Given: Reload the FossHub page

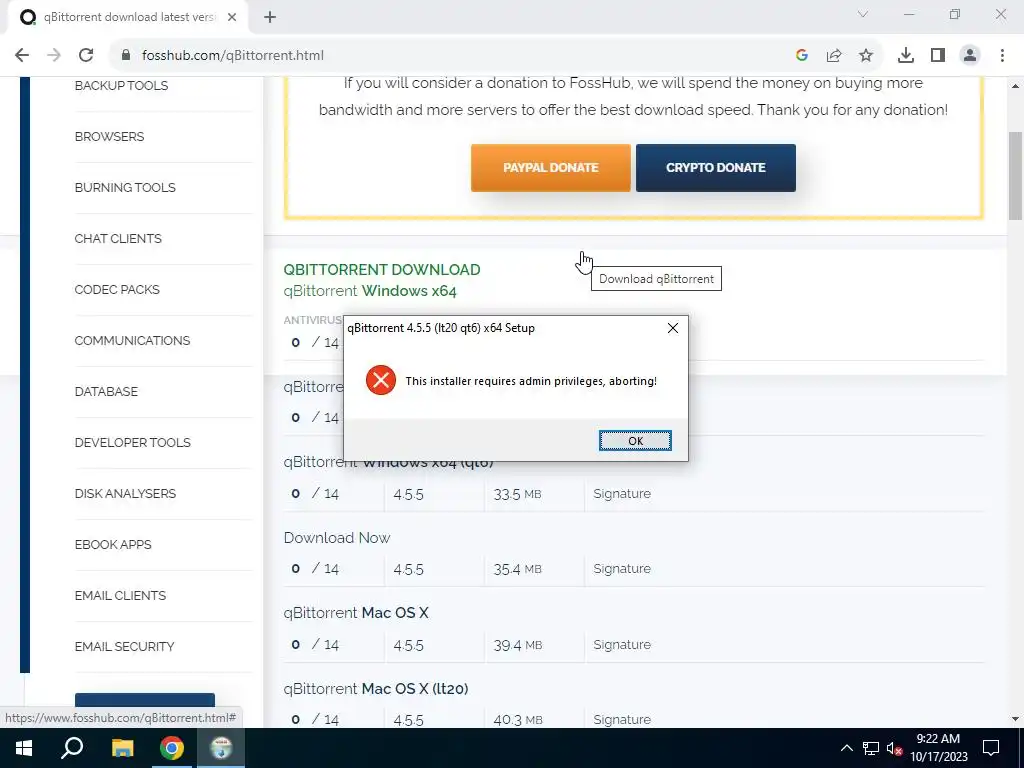Looking at the screenshot, I should click(86, 56).
